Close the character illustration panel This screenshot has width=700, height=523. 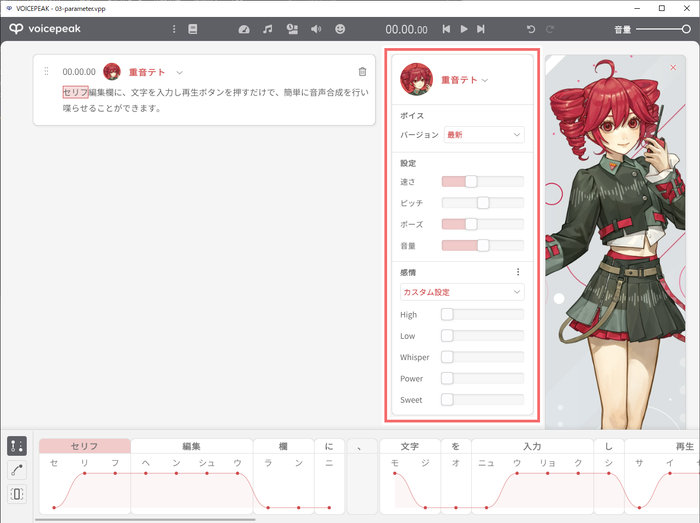(673, 67)
